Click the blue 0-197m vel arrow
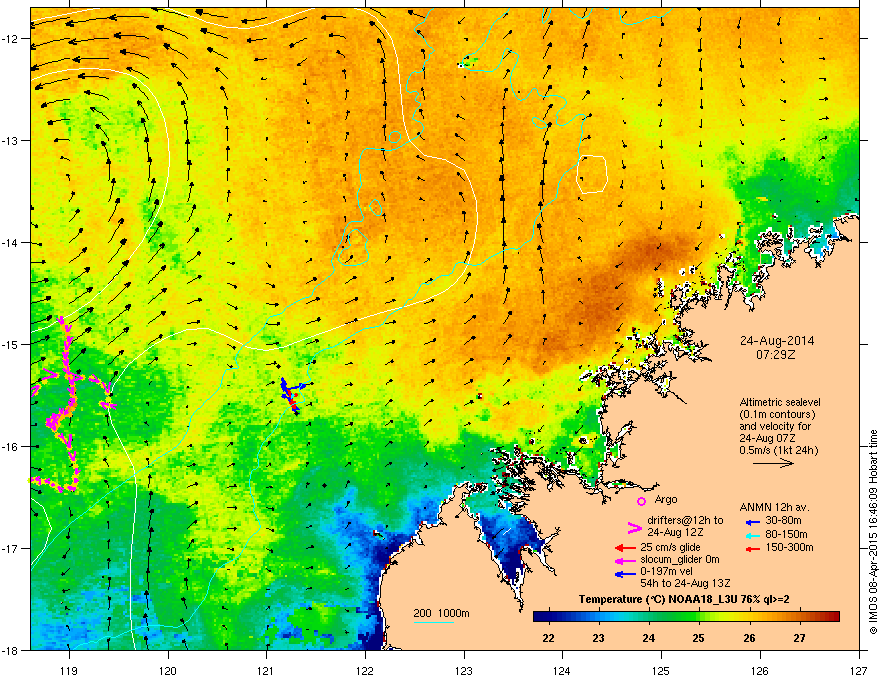This screenshot has height=680, width=880. [x=625, y=574]
